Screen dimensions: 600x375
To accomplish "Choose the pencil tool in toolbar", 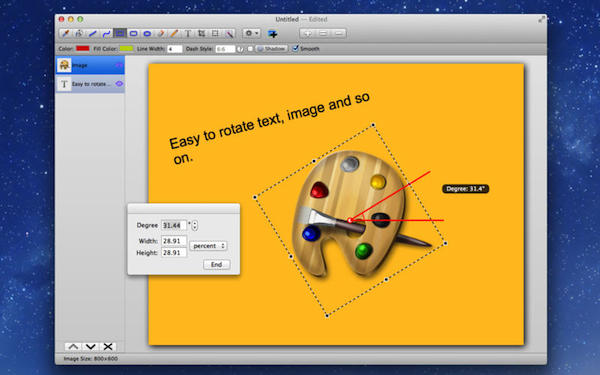I will click(x=174, y=34).
